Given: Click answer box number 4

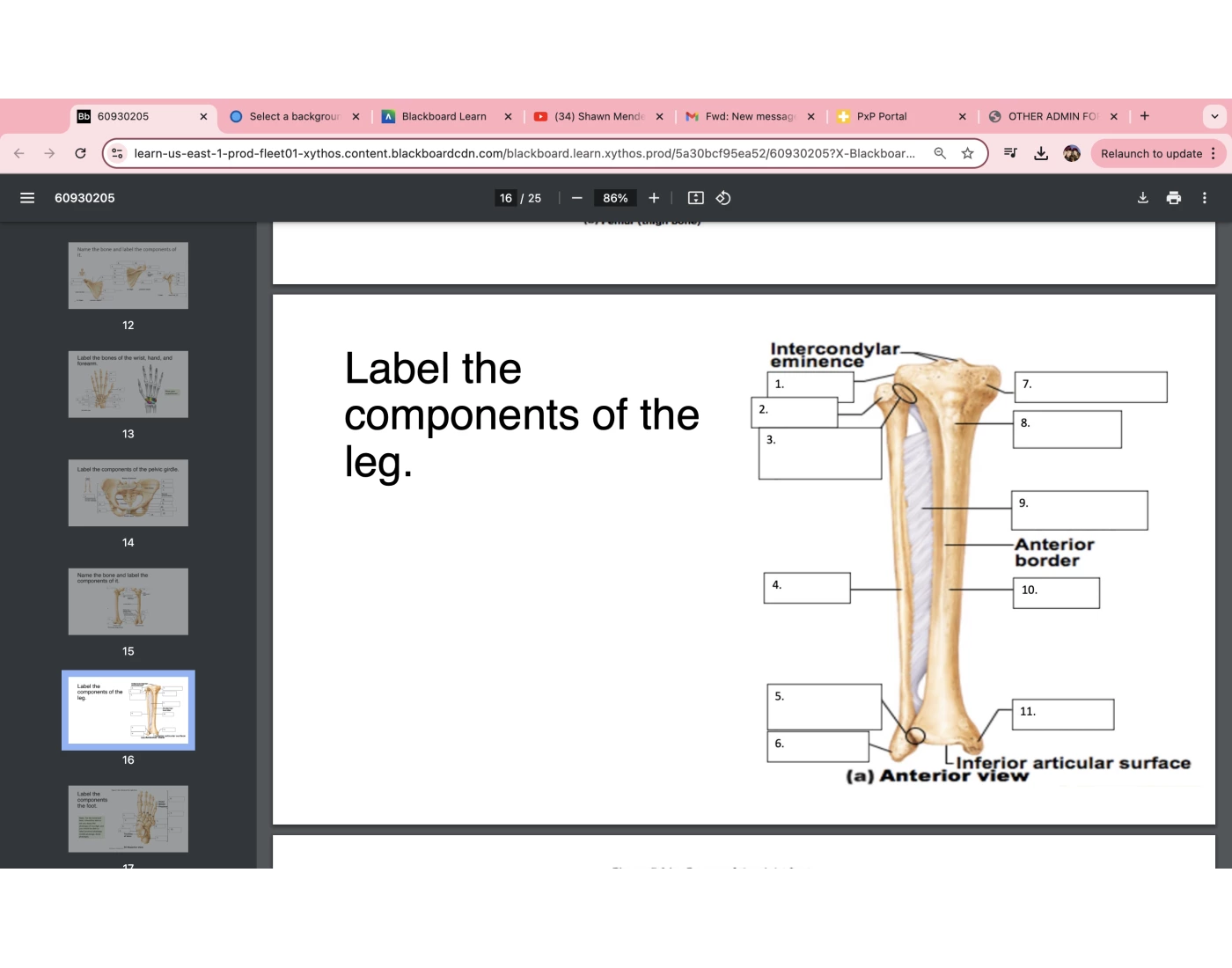Looking at the screenshot, I should [x=807, y=588].
